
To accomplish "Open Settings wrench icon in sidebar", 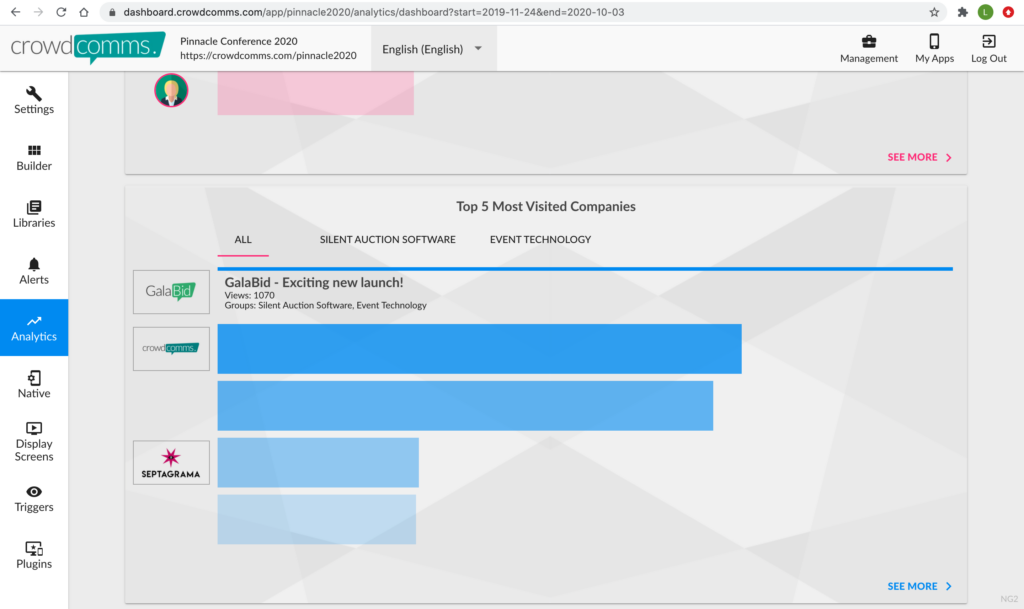I will pyautogui.click(x=34, y=94).
